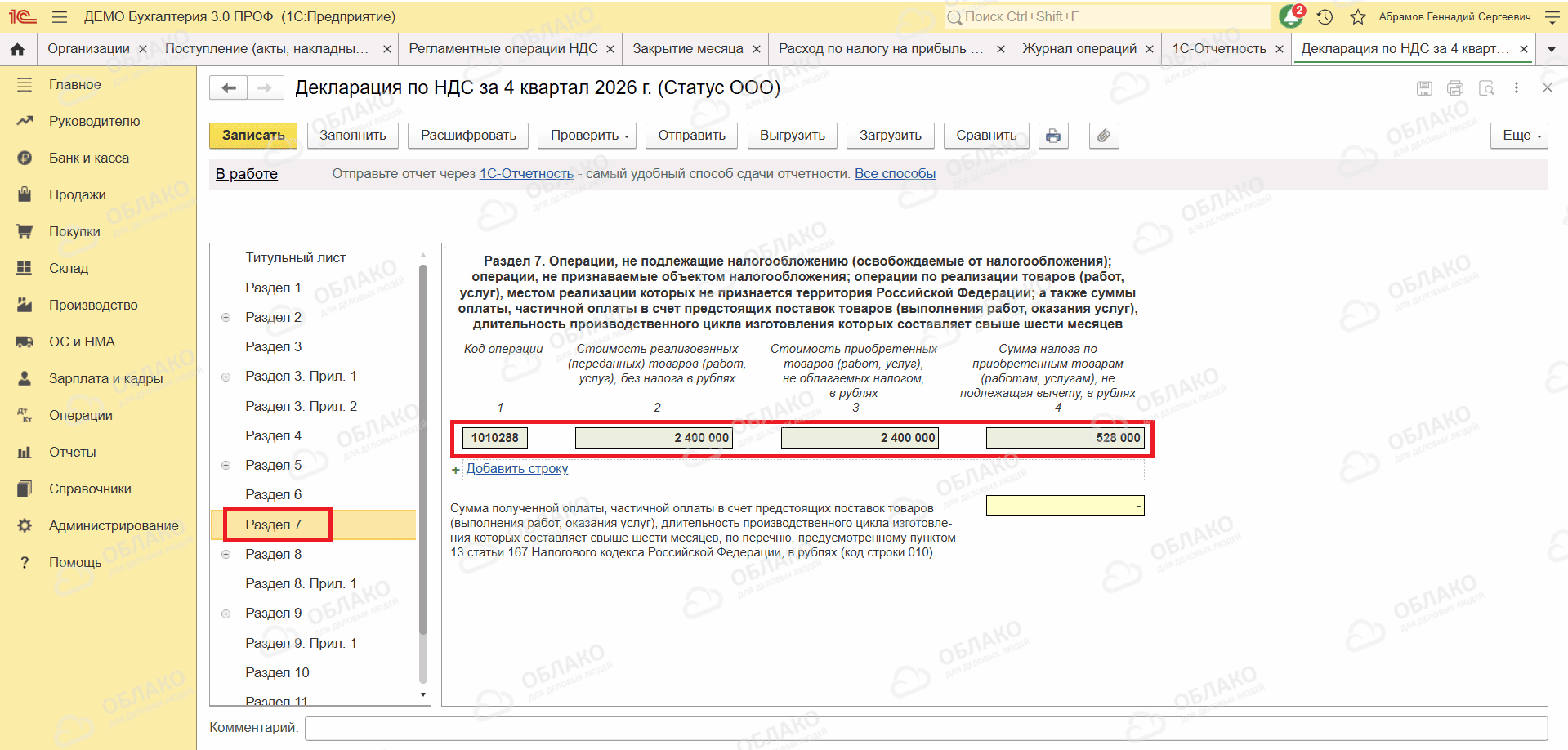Screen dimensions: 1568x750
Task: Click the Добавить строку link
Action: 517,468
